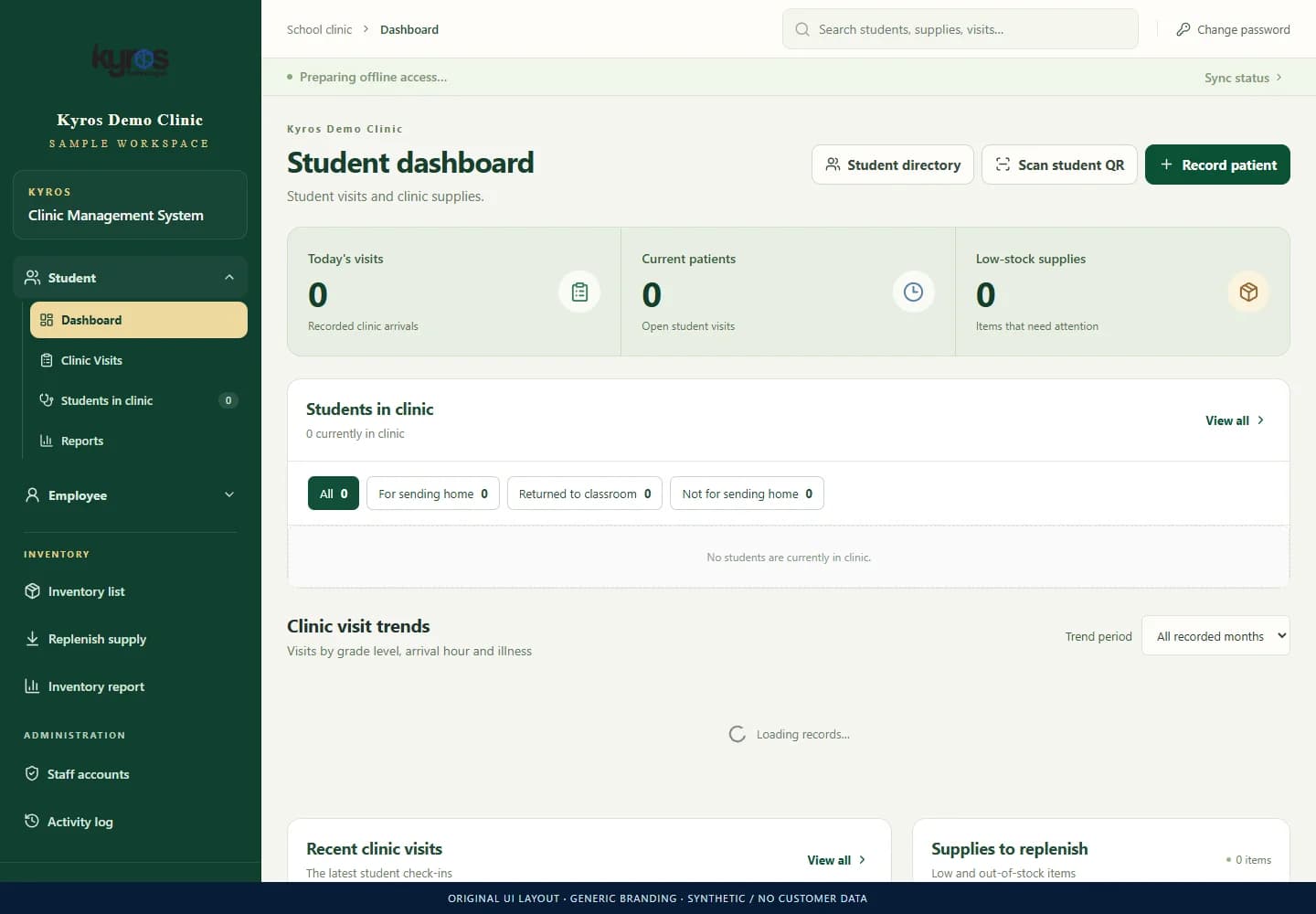
Task: Open Reports under the Student section
Action: pyautogui.click(x=139, y=441)
